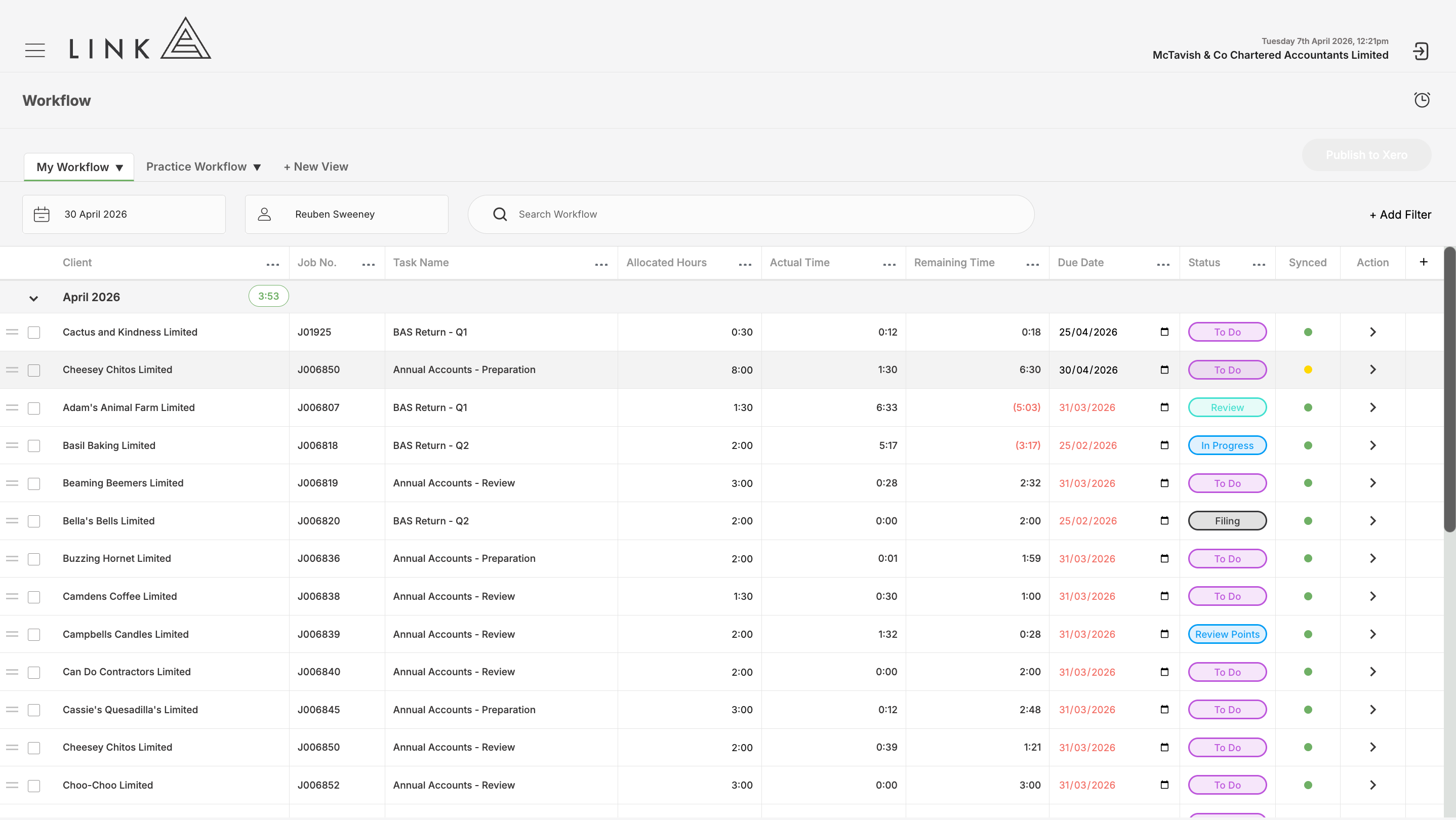Screen dimensions: 1456x820
Task: Tick checkbox for Basil Baking Limited
Action: (34, 446)
